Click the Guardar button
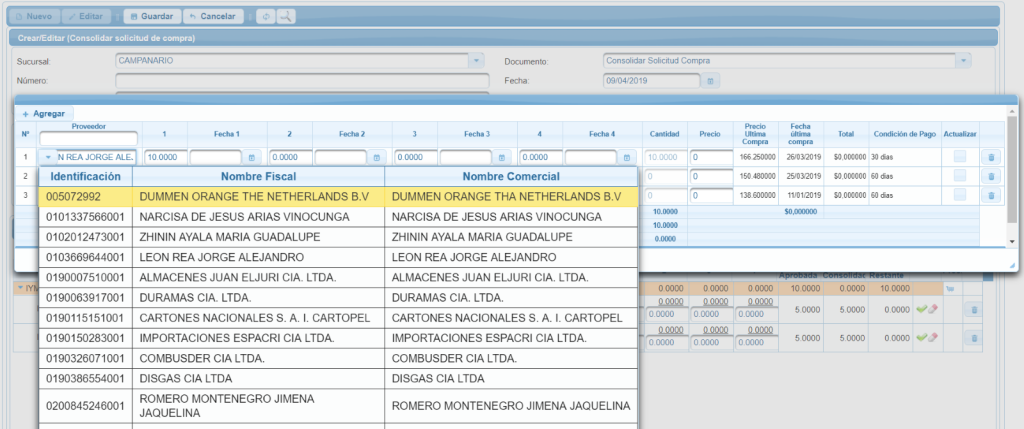 (152, 16)
